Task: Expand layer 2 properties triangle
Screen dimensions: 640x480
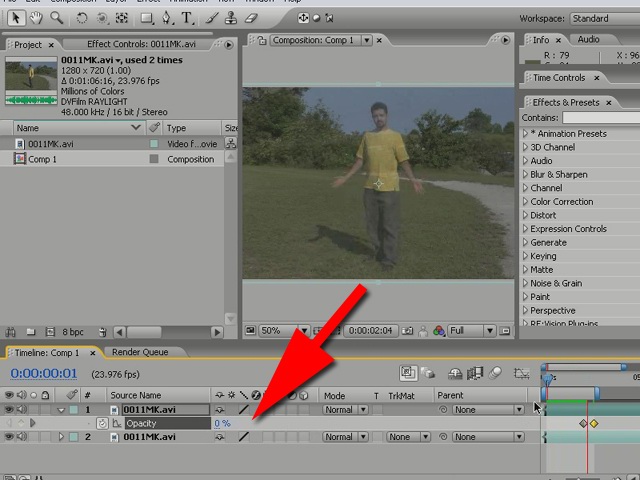Action: tap(61, 437)
